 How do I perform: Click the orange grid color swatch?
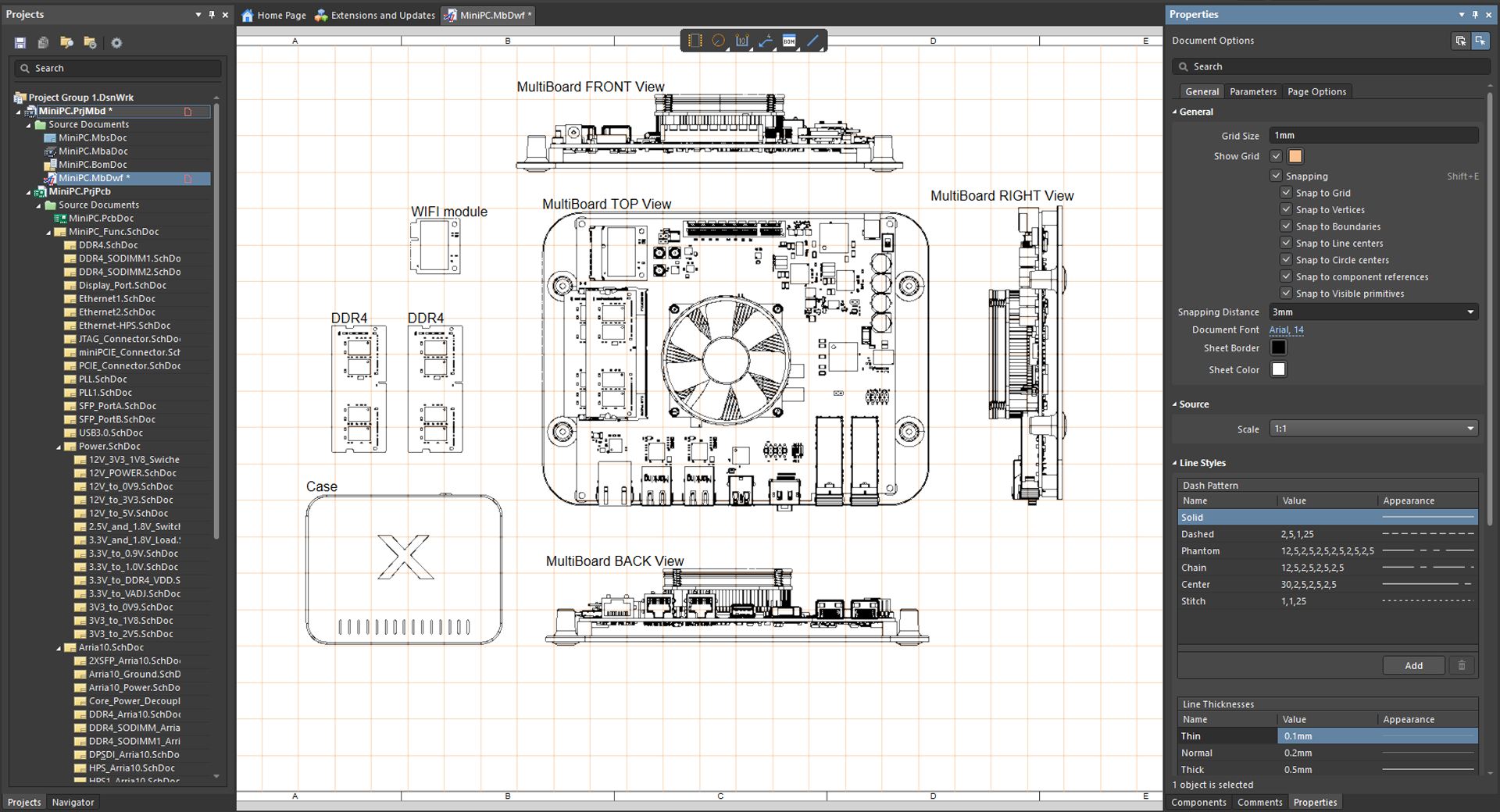click(x=1295, y=156)
